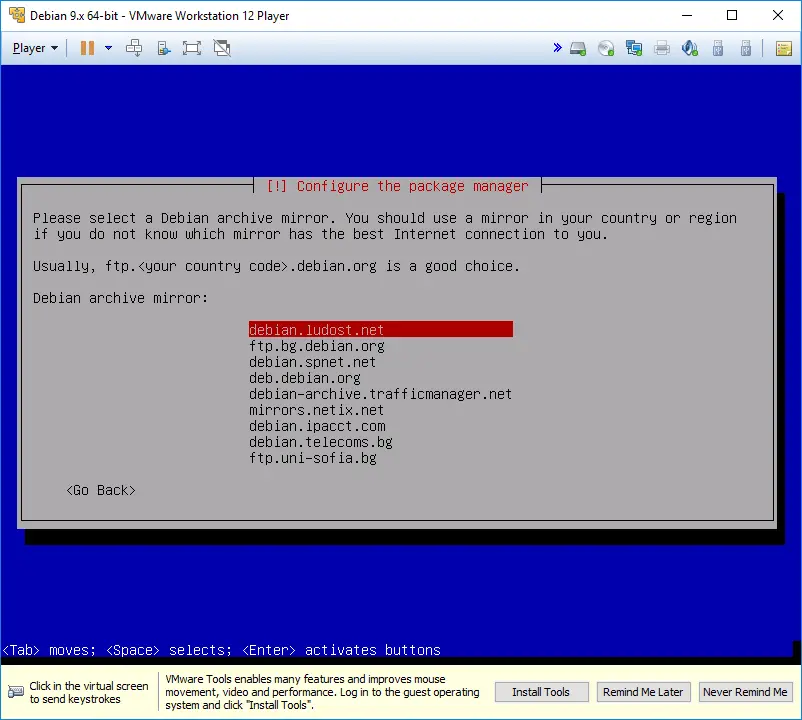The image size is (802, 720).
Task: Click Remind Me Later button
Action: (x=643, y=692)
